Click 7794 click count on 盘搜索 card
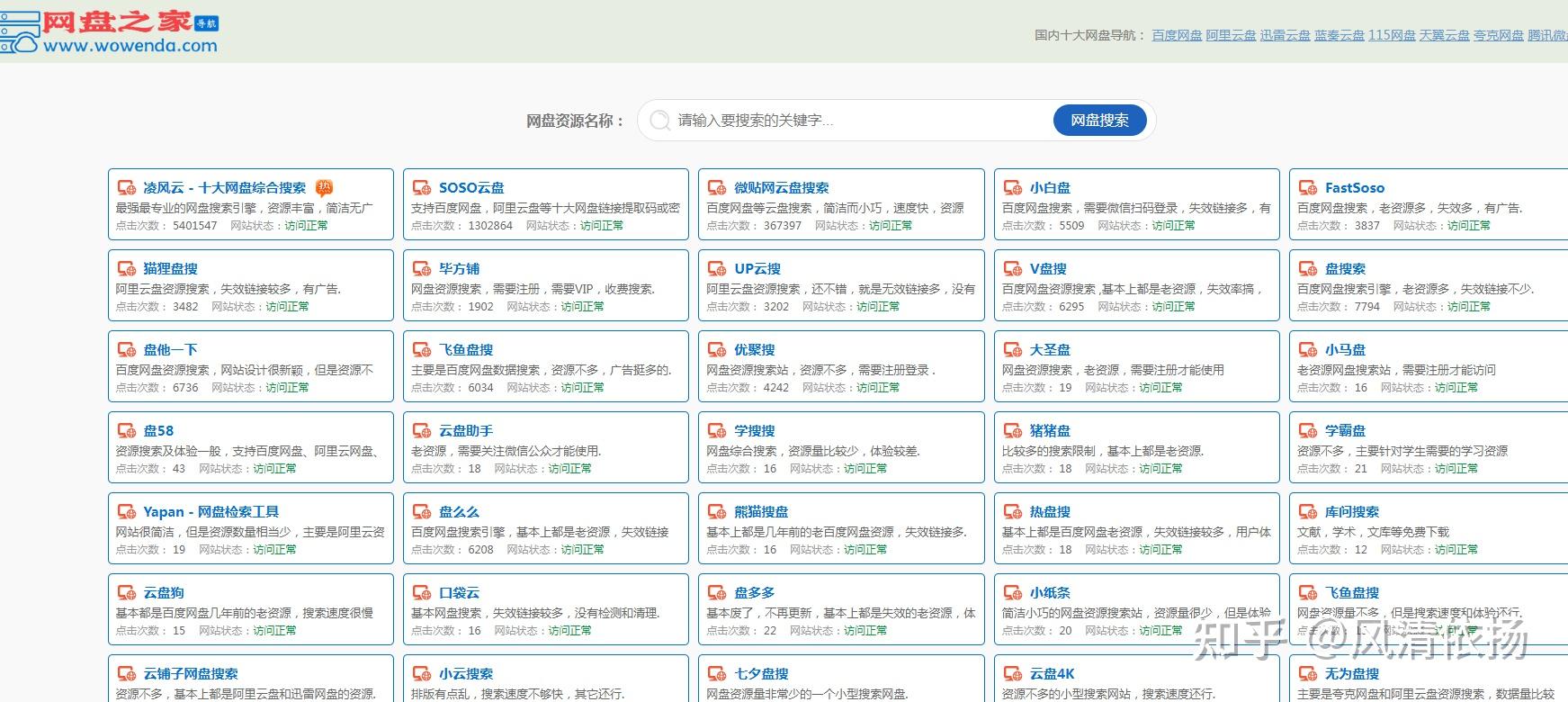The height and width of the screenshot is (702, 1568). tap(1367, 307)
